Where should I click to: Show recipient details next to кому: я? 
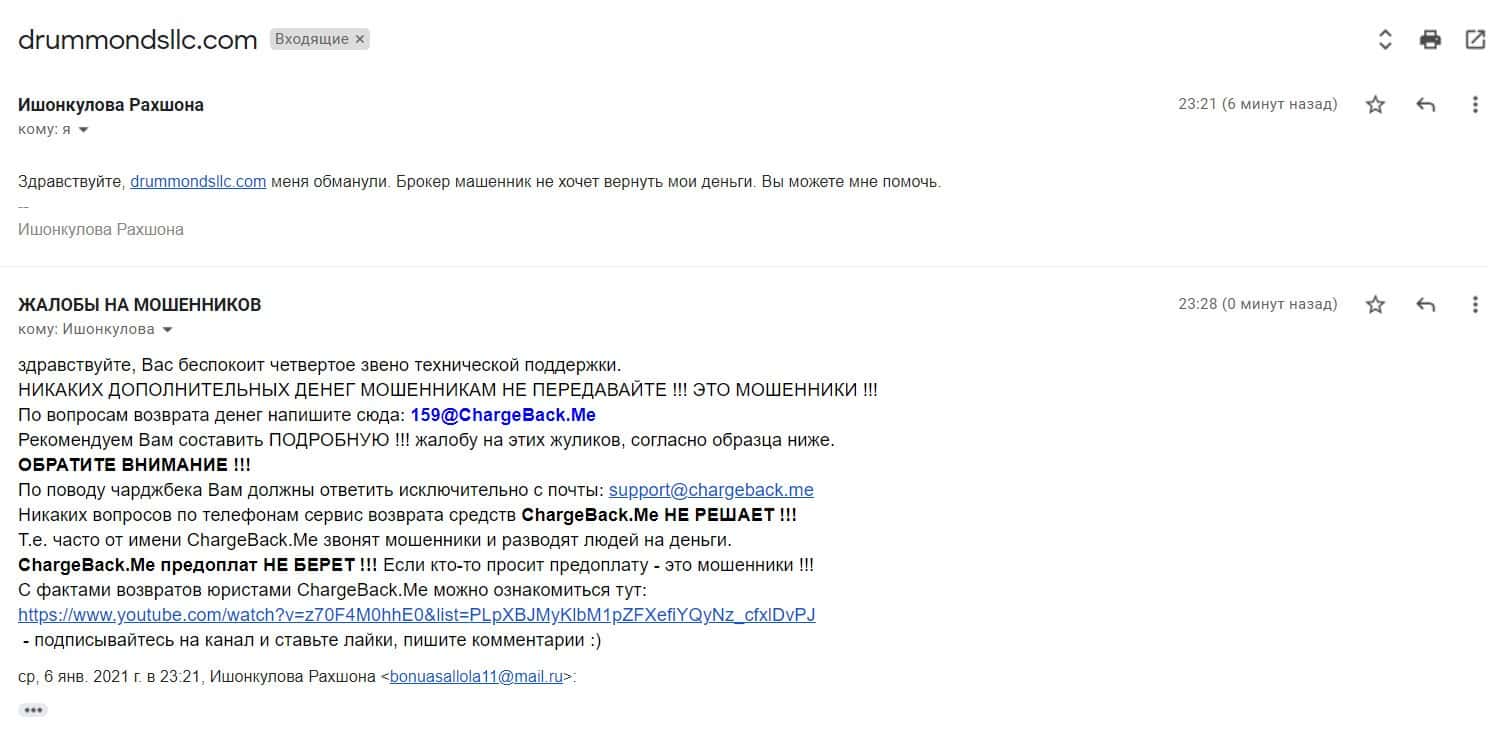[x=84, y=130]
